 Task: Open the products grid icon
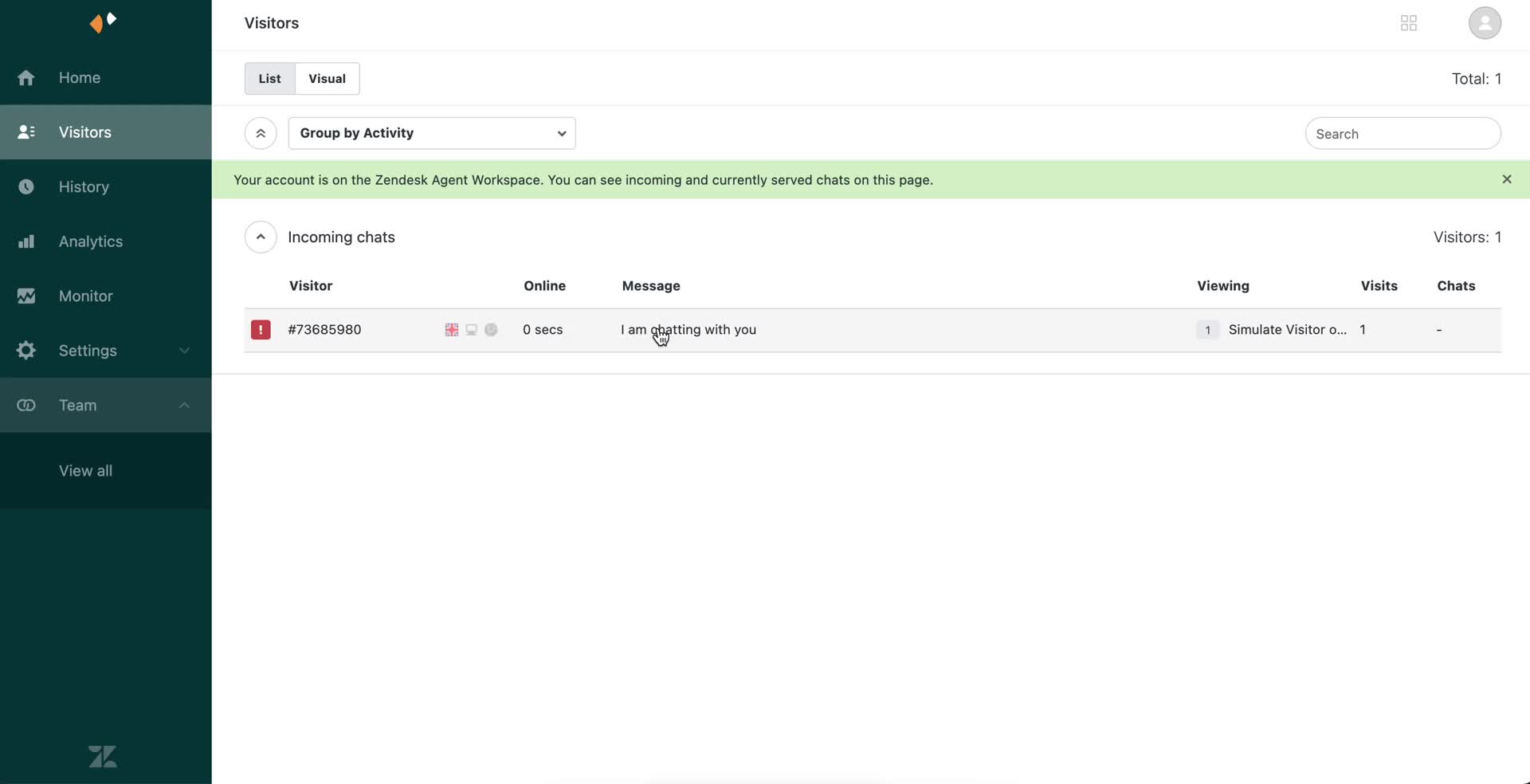click(1409, 23)
